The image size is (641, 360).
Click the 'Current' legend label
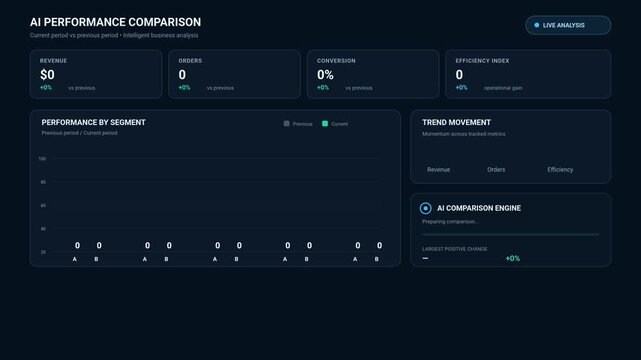click(x=340, y=124)
